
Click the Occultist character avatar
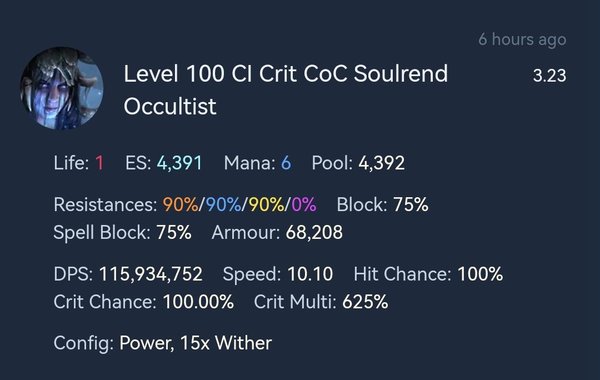[62, 88]
